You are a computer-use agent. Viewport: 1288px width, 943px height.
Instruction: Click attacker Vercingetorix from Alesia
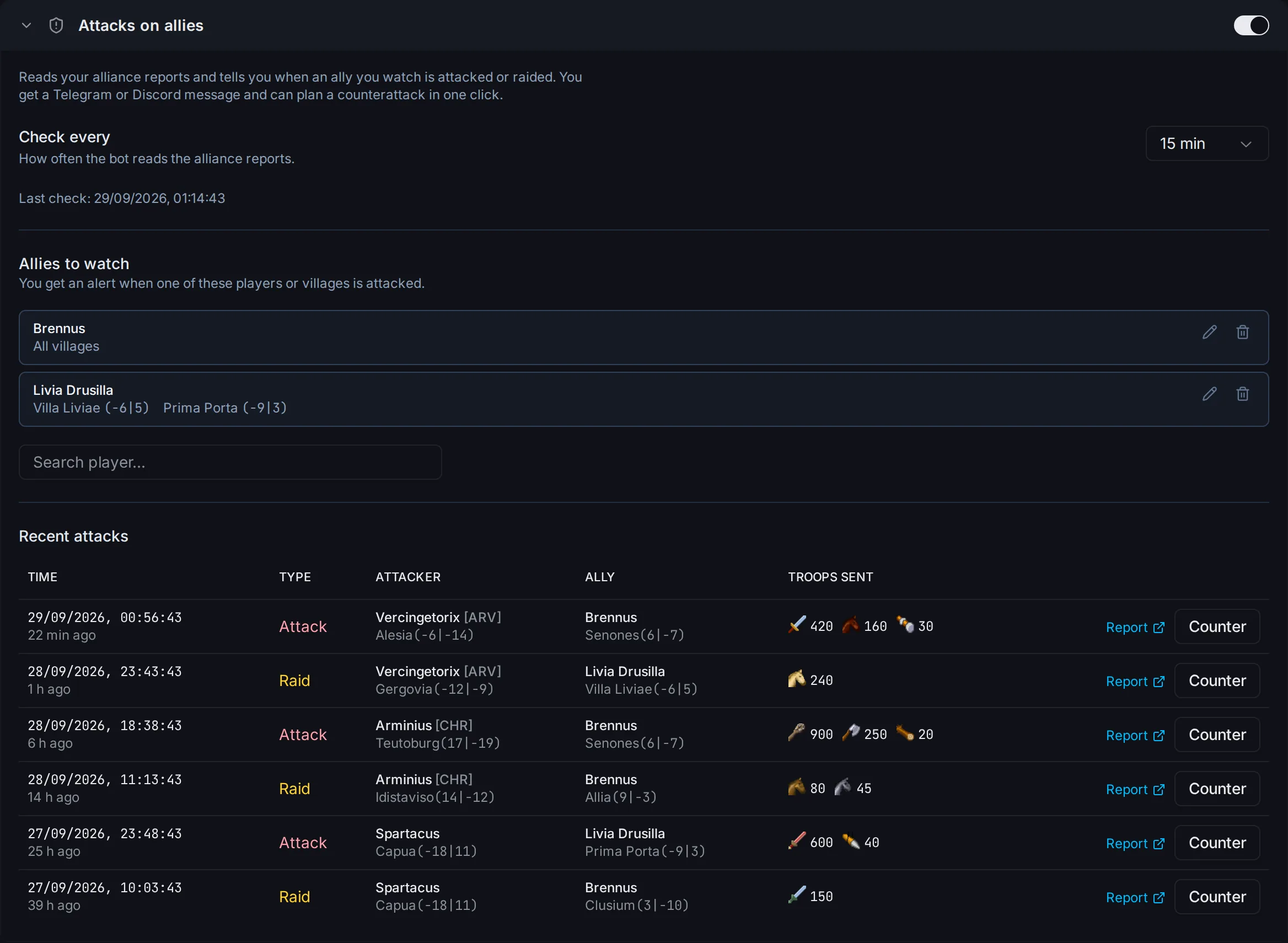click(x=417, y=618)
